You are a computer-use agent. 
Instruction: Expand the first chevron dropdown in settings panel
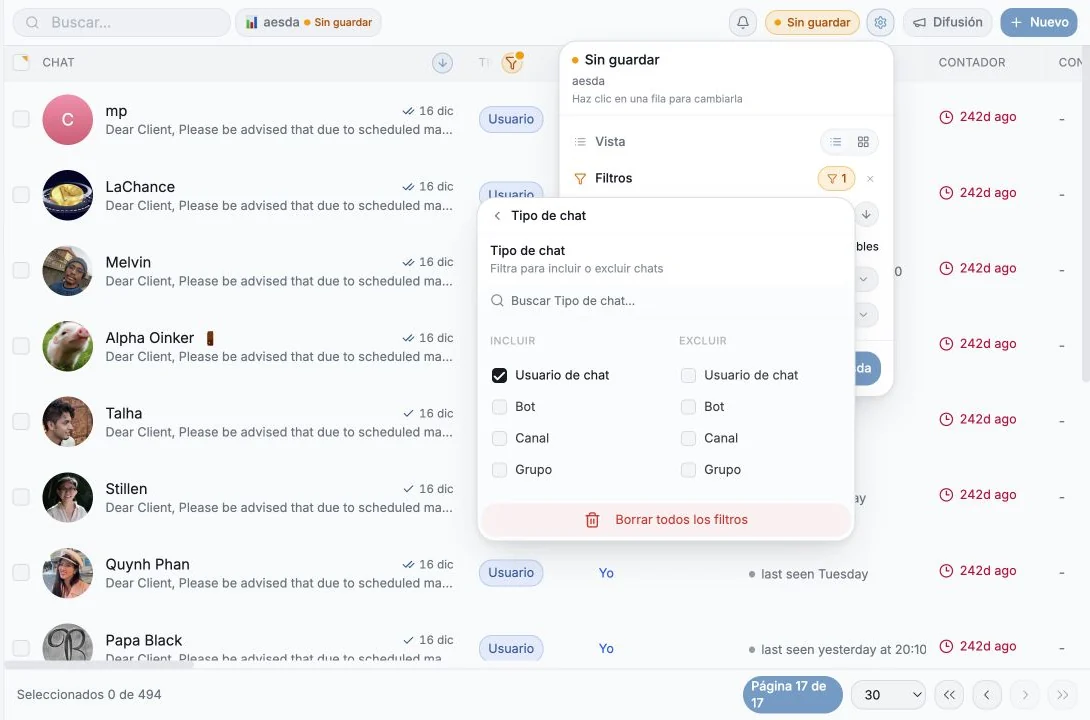click(x=863, y=279)
